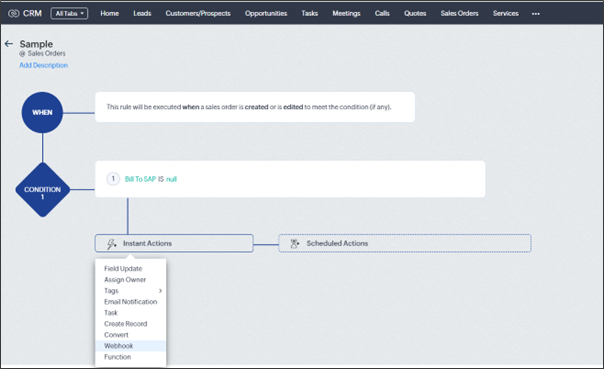This screenshot has height=369, width=604.
Task: Click the CRM product name
Action: tap(32, 13)
